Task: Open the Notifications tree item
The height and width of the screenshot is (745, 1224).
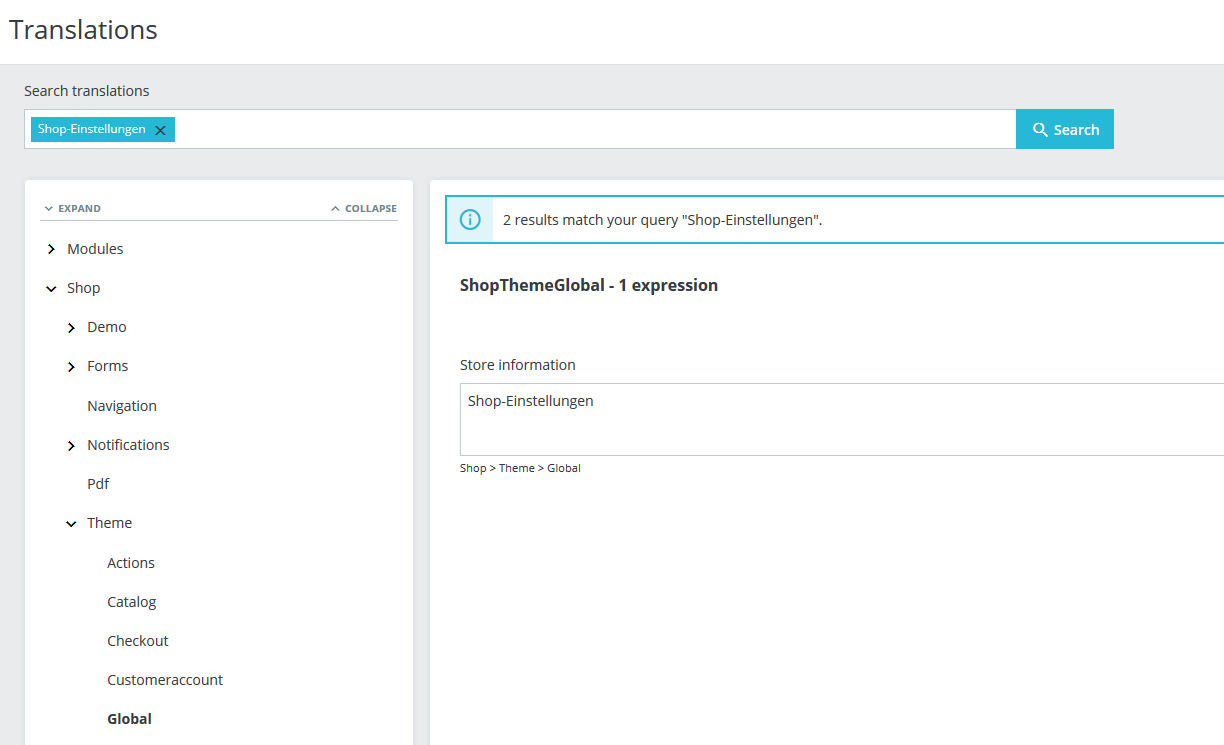Action: [x=128, y=445]
